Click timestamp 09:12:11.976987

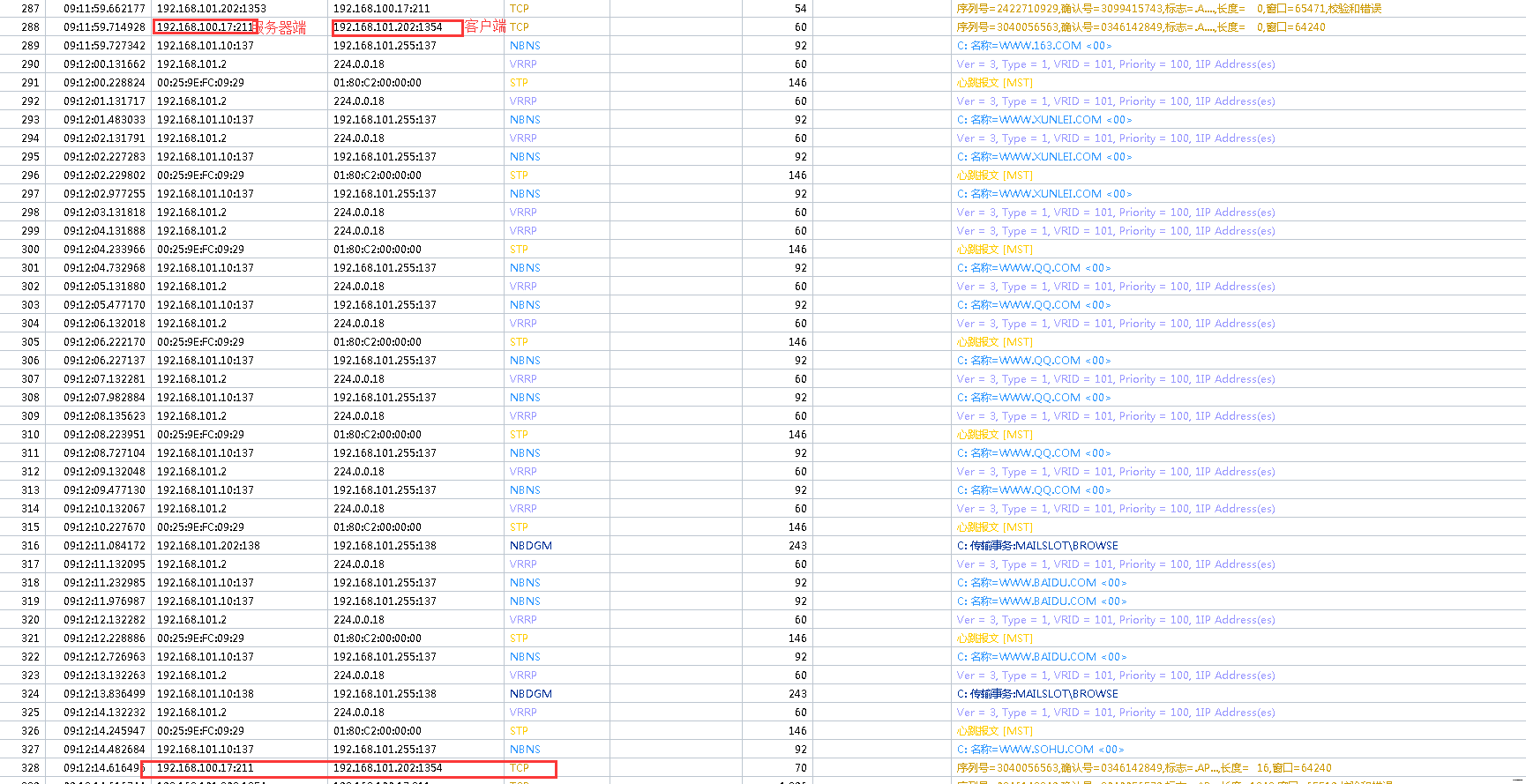tap(104, 601)
